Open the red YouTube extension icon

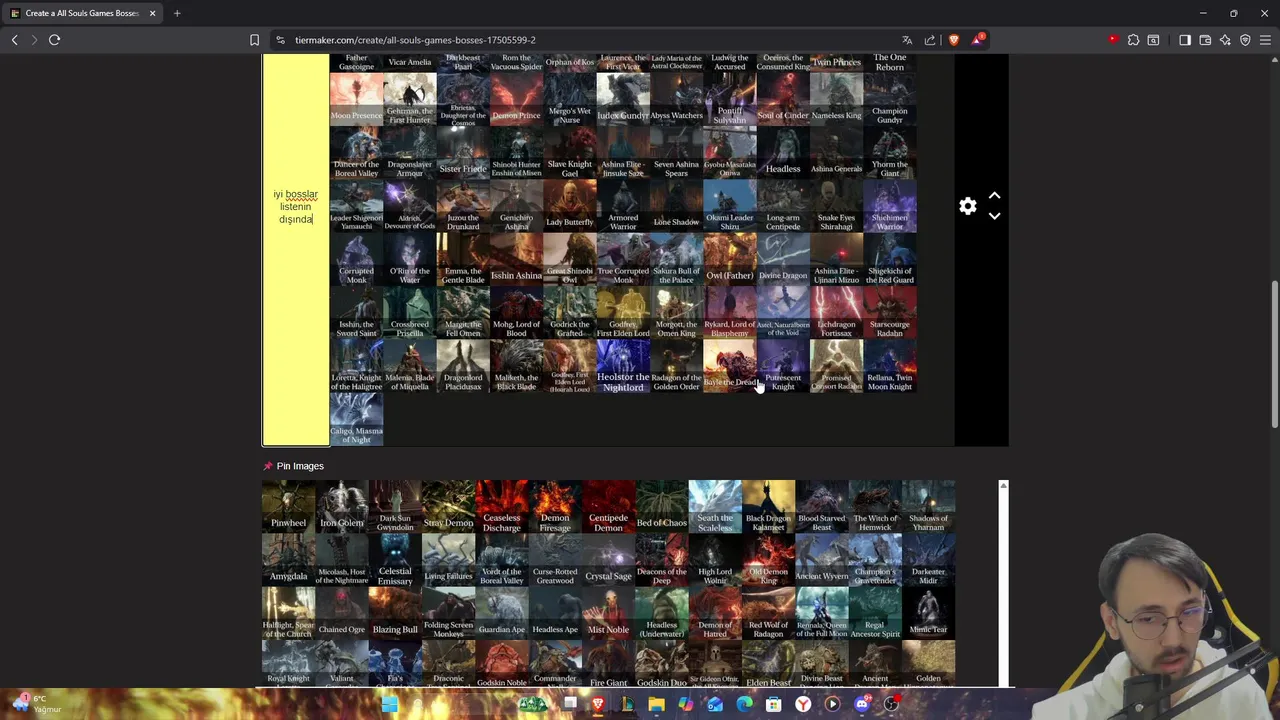click(x=1113, y=40)
